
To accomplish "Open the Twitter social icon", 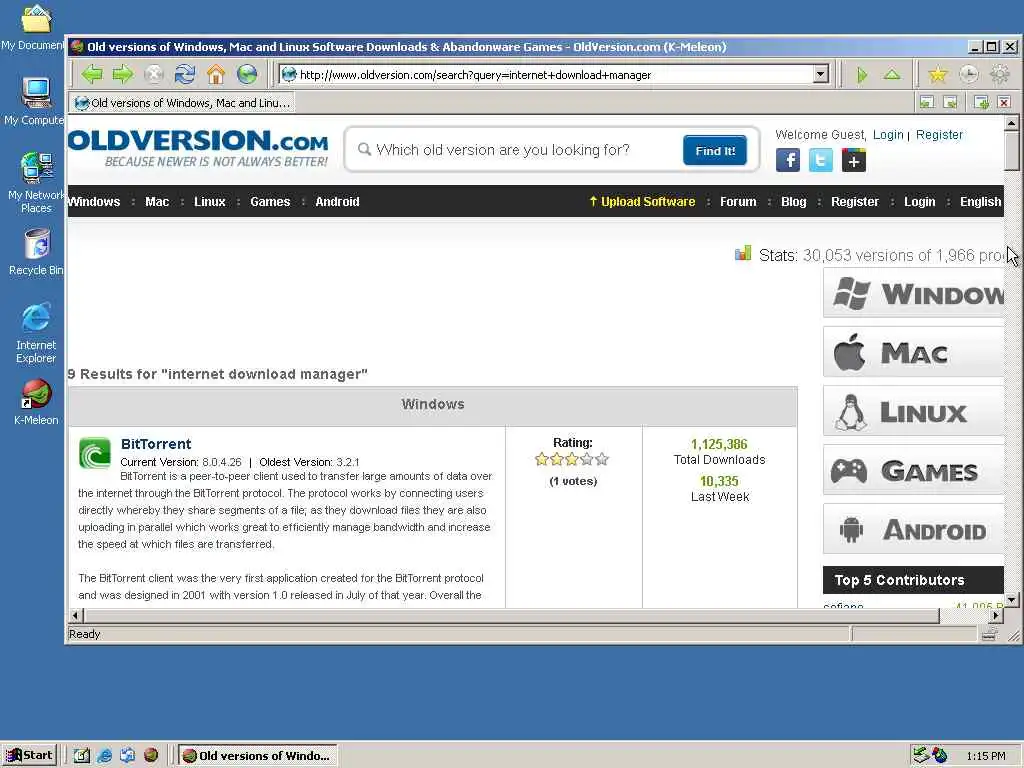I will [821, 160].
